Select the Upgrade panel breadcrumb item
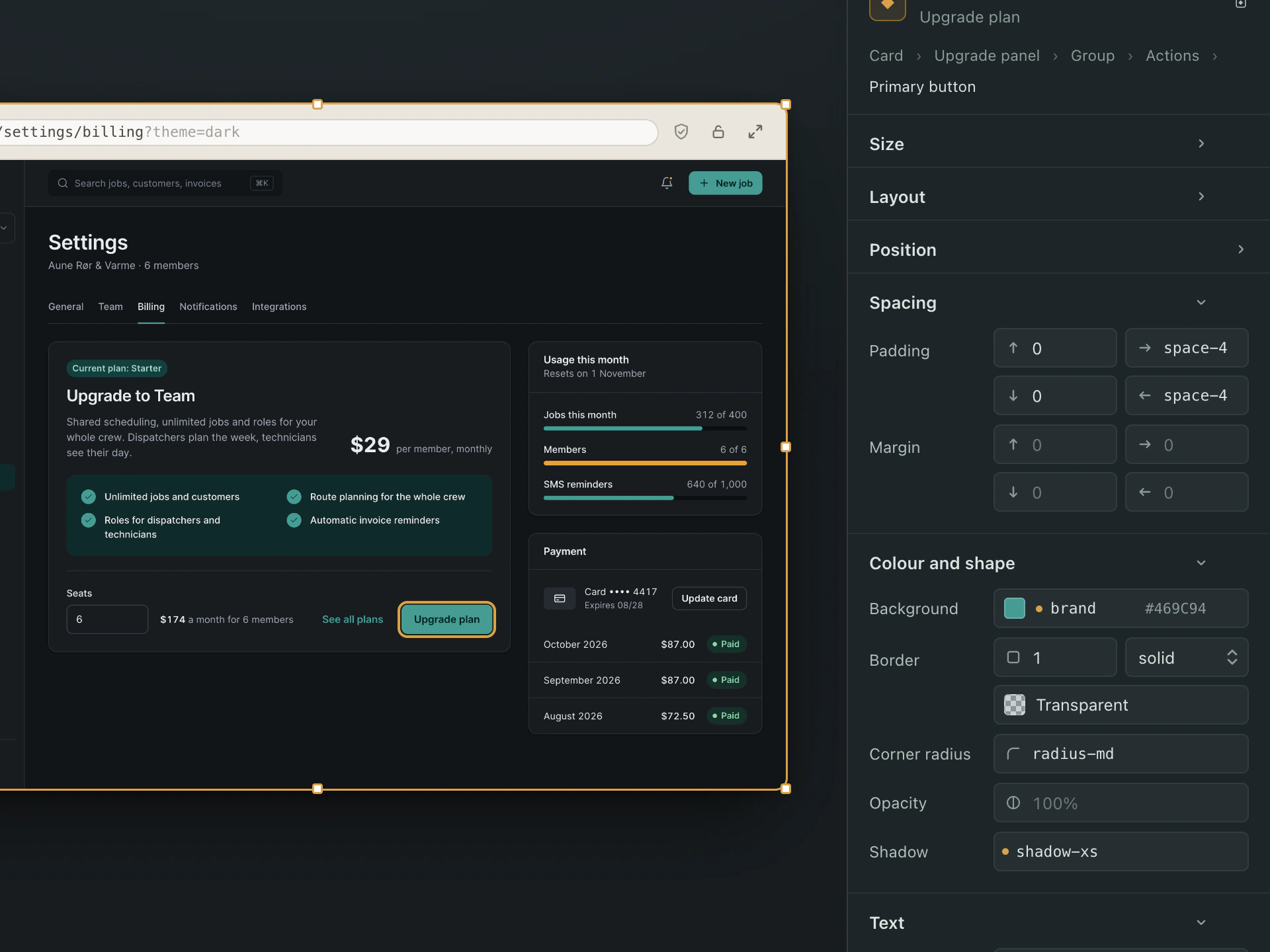 coord(987,56)
